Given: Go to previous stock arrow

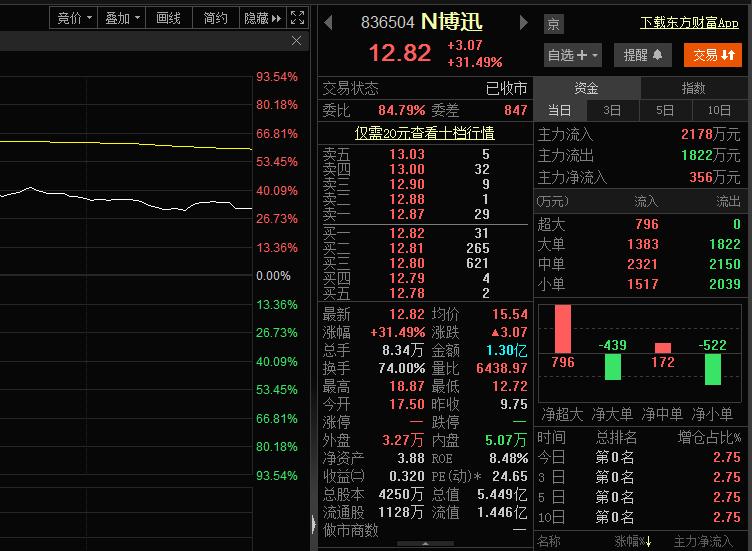Looking at the screenshot, I should click(329, 22).
